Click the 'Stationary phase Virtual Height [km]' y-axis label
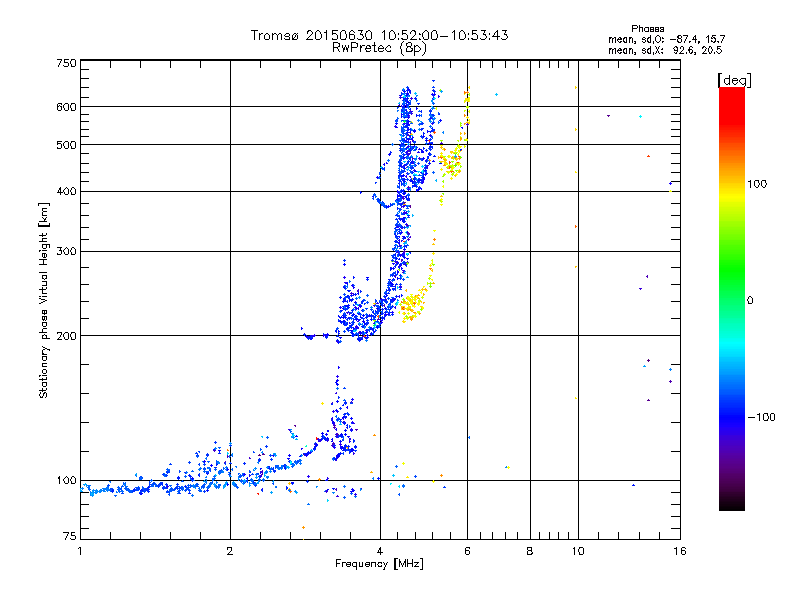The image size is (800, 600). click(x=43, y=300)
